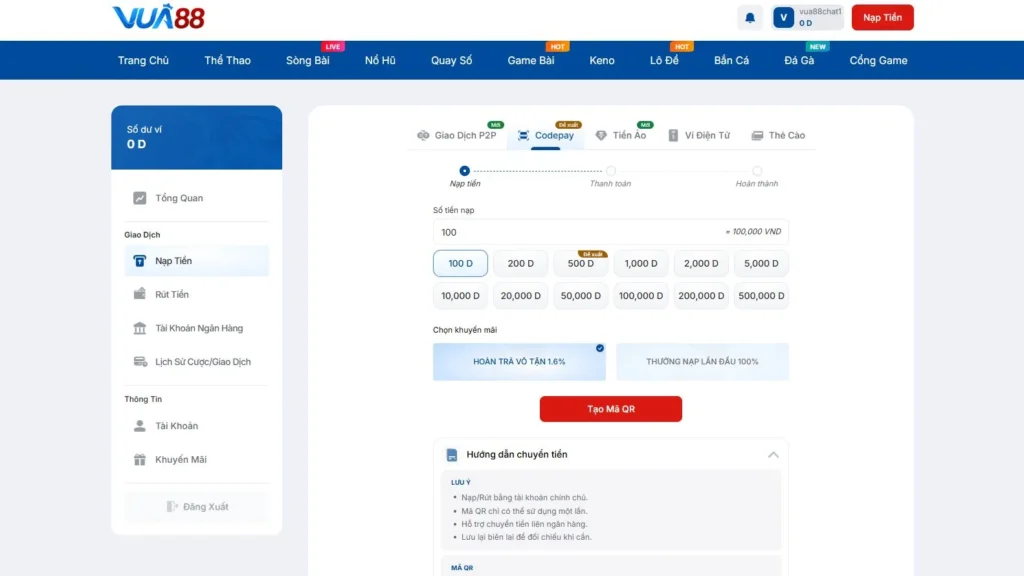Open Tài Khoản Ngân Hàng bank accounts
1024x576 pixels.
click(x=198, y=328)
